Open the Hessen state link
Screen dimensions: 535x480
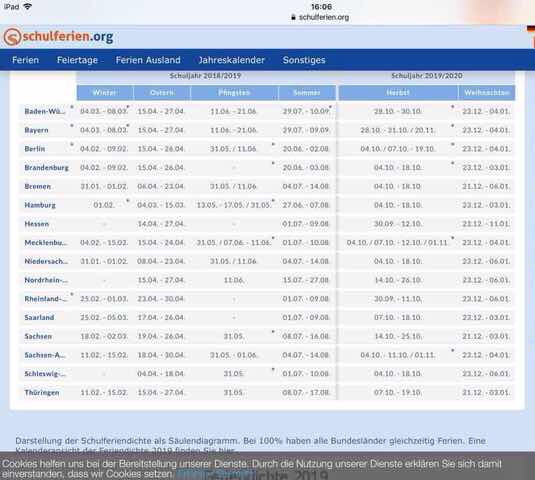pyautogui.click(x=37, y=224)
